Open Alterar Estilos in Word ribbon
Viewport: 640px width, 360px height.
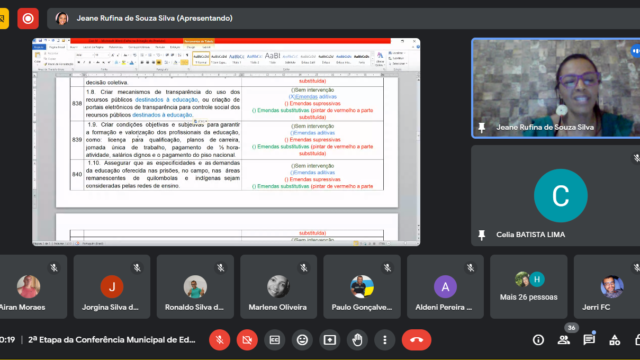coord(380,59)
